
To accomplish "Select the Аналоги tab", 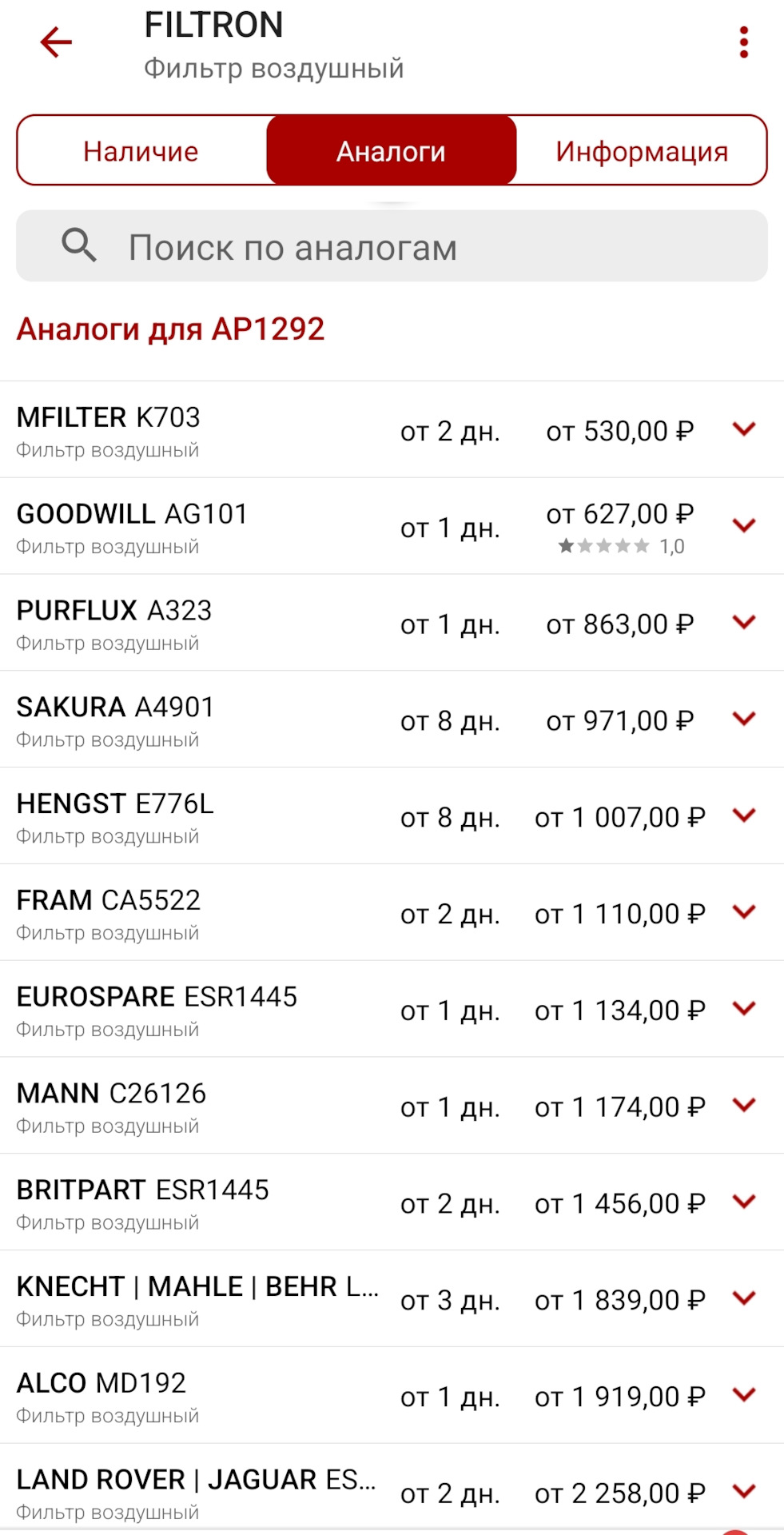I will [x=391, y=151].
